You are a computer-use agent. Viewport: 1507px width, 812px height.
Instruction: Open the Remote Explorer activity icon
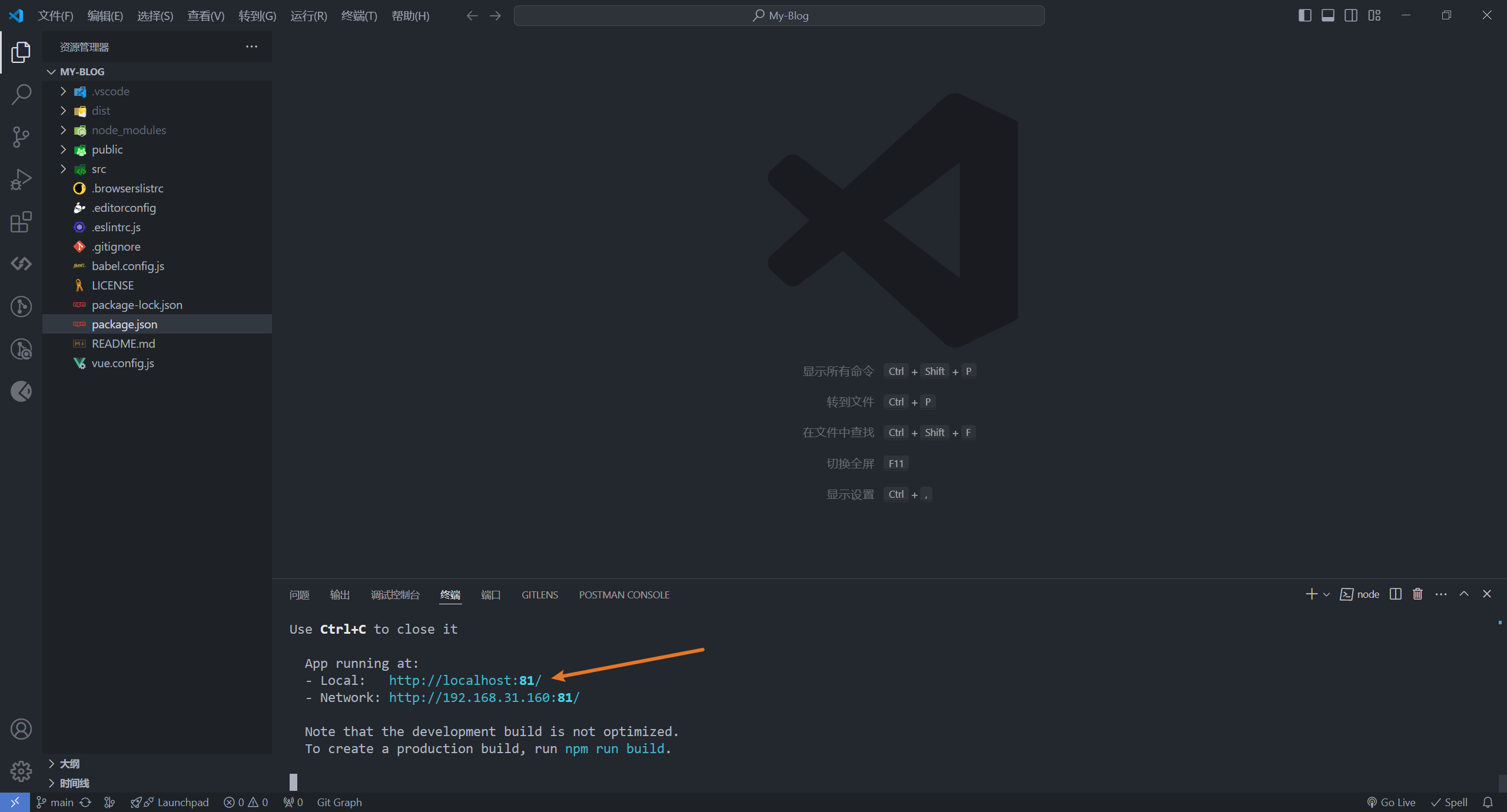pyautogui.click(x=21, y=264)
